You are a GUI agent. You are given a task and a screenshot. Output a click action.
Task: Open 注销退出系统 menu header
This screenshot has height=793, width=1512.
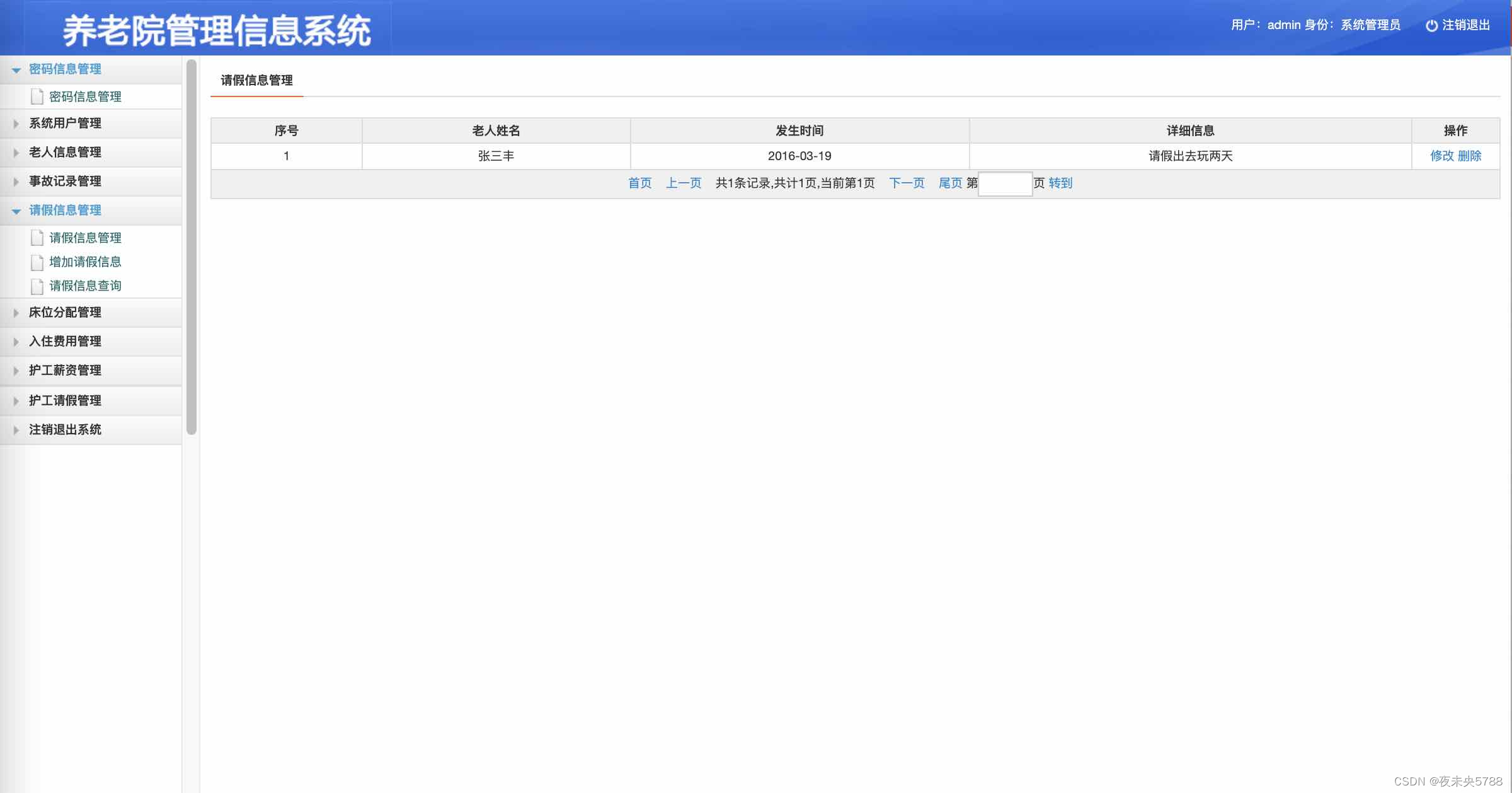(x=91, y=430)
